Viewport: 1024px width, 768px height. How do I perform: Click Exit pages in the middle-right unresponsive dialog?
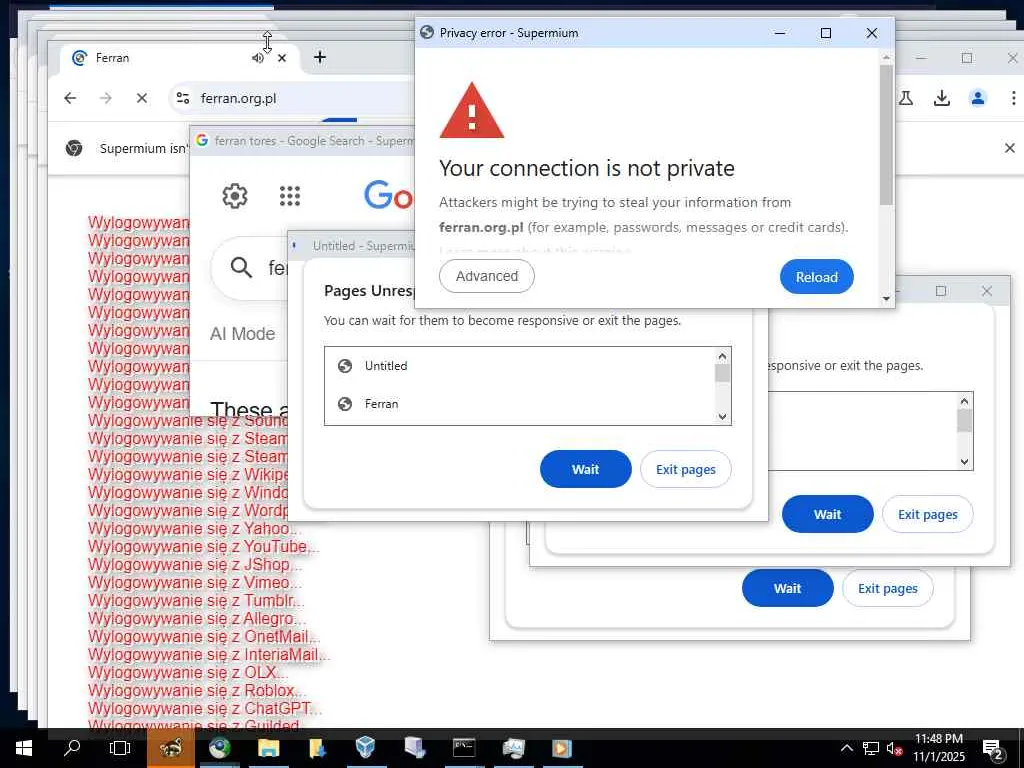coord(927,514)
